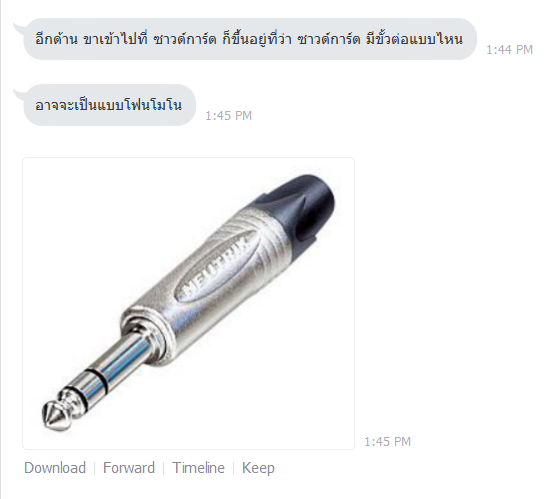Click the separator between Download and Forward
This screenshot has height=499, width=559.
point(94,468)
